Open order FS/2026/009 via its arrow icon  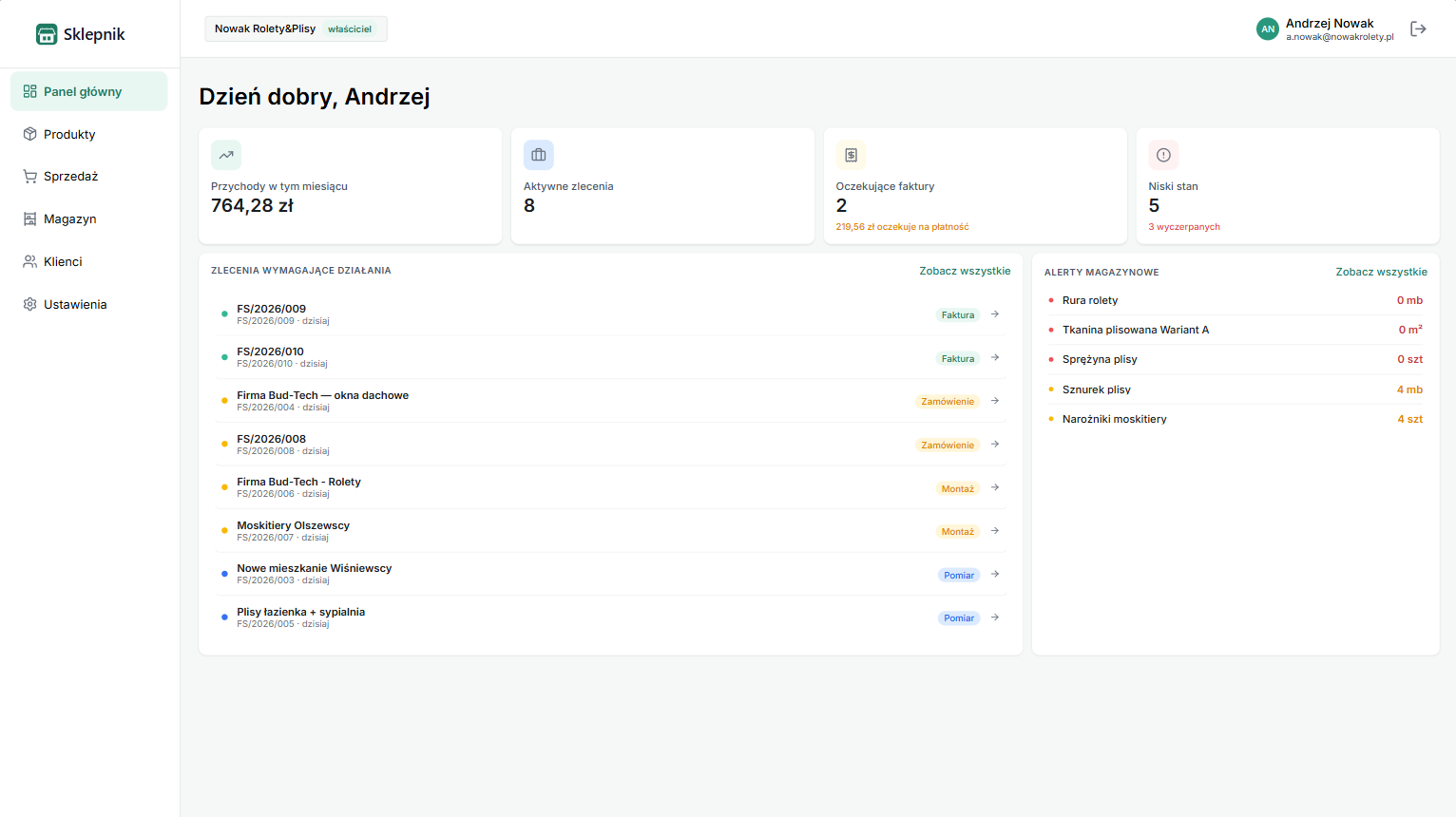[995, 314]
